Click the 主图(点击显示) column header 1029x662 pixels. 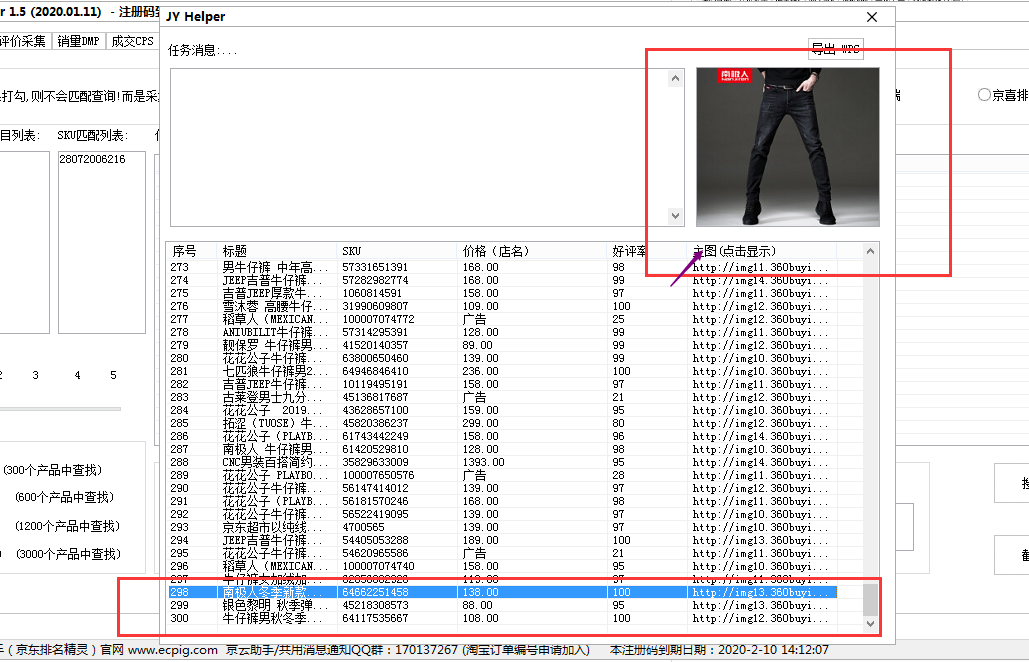[x=762, y=251]
